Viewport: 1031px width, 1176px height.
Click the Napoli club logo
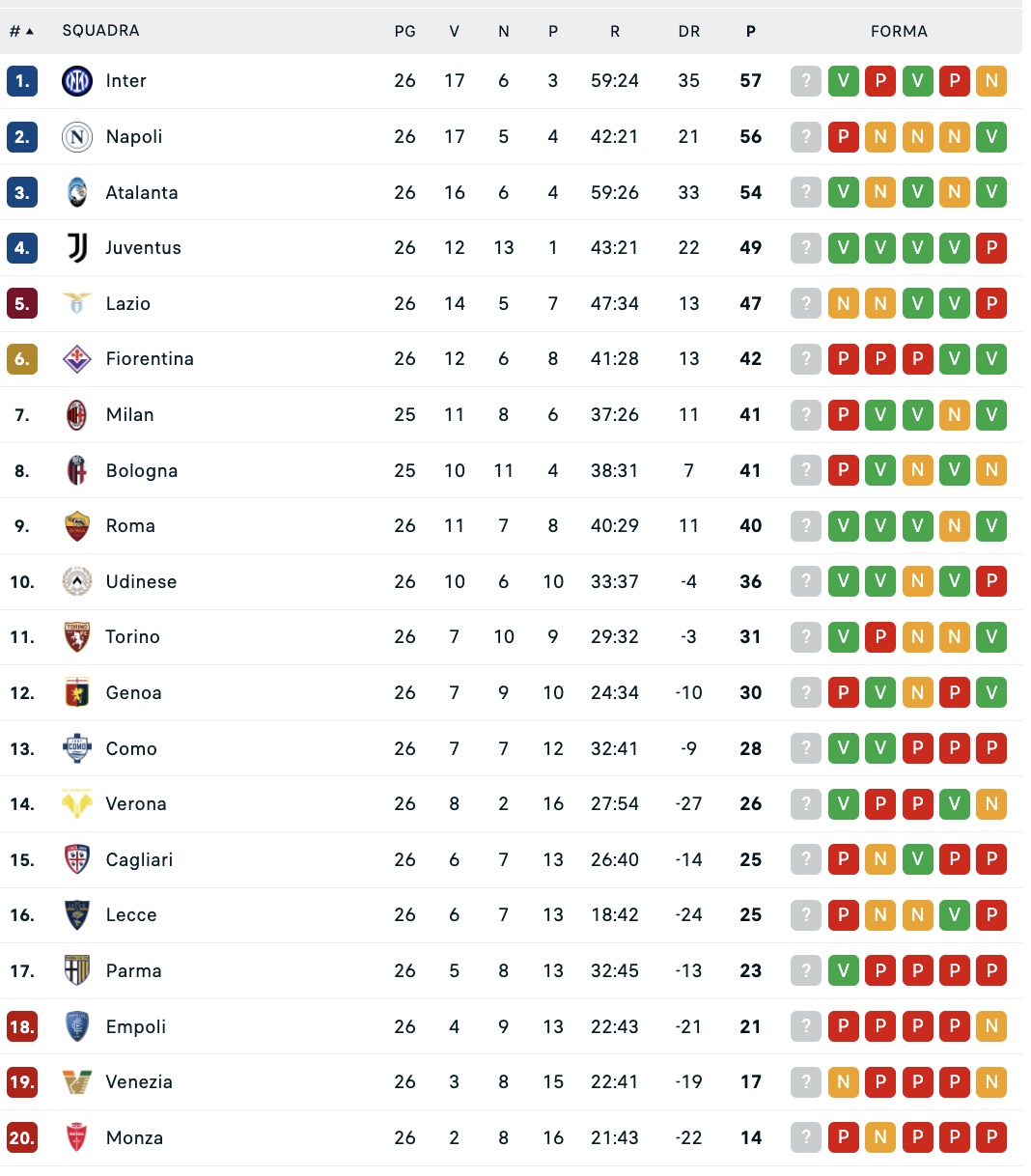click(x=77, y=137)
